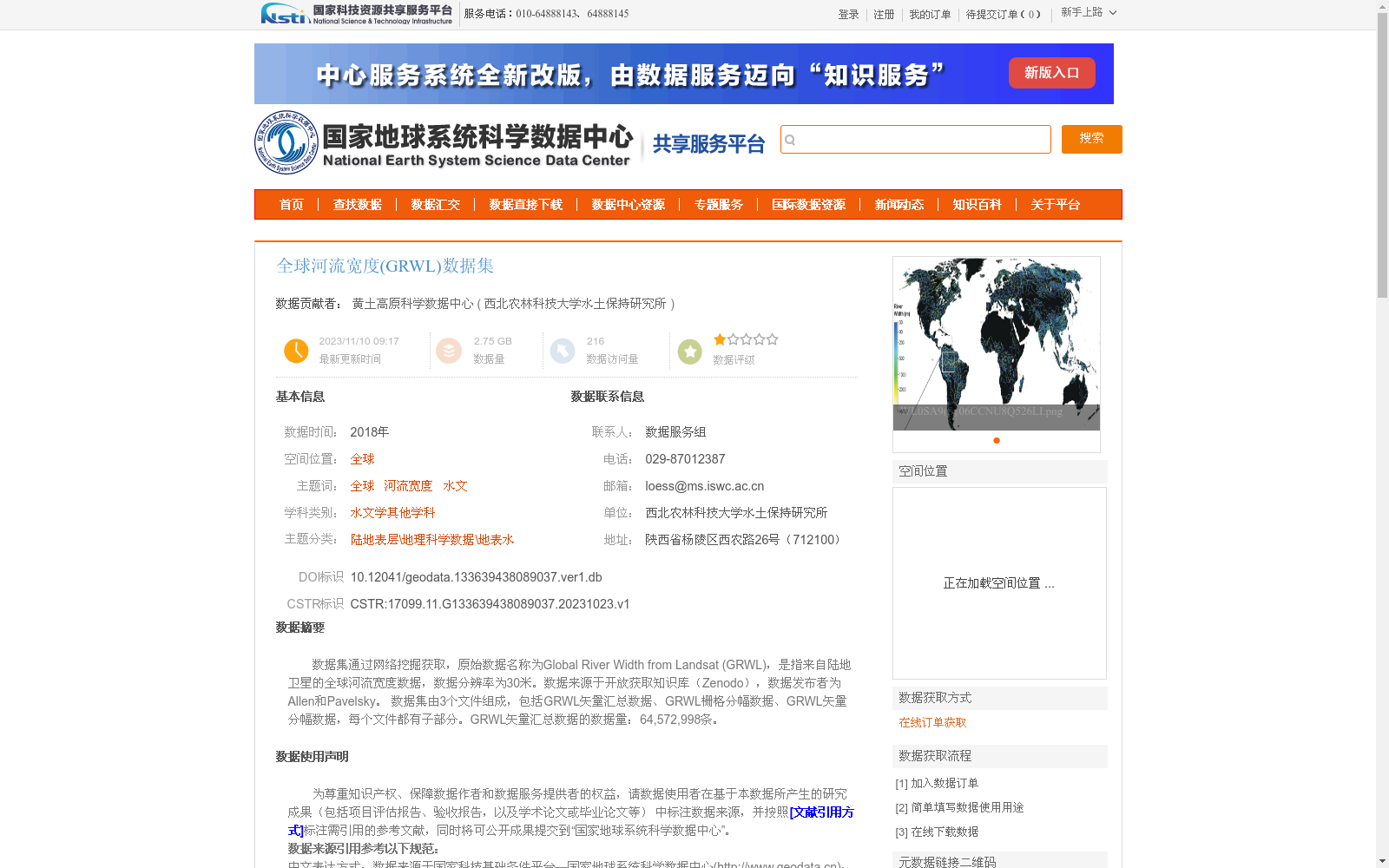Click the phone number 029-87012387

[x=685, y=459]
